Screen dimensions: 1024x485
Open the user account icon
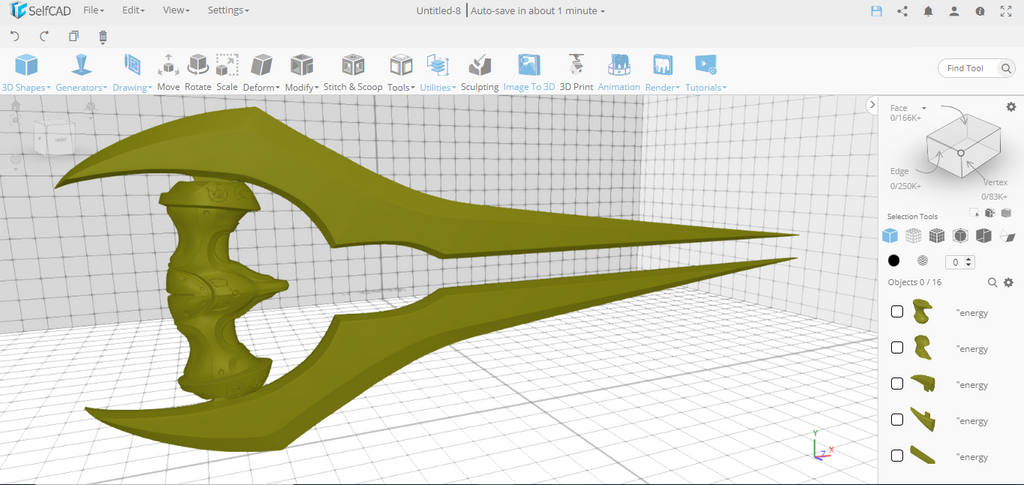point(954,11)
